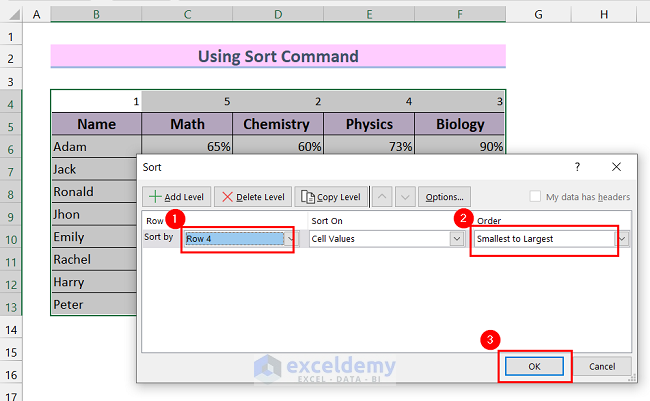Click the dialog Help question mark
The image size is (650, 401).
tap(577, 167)
